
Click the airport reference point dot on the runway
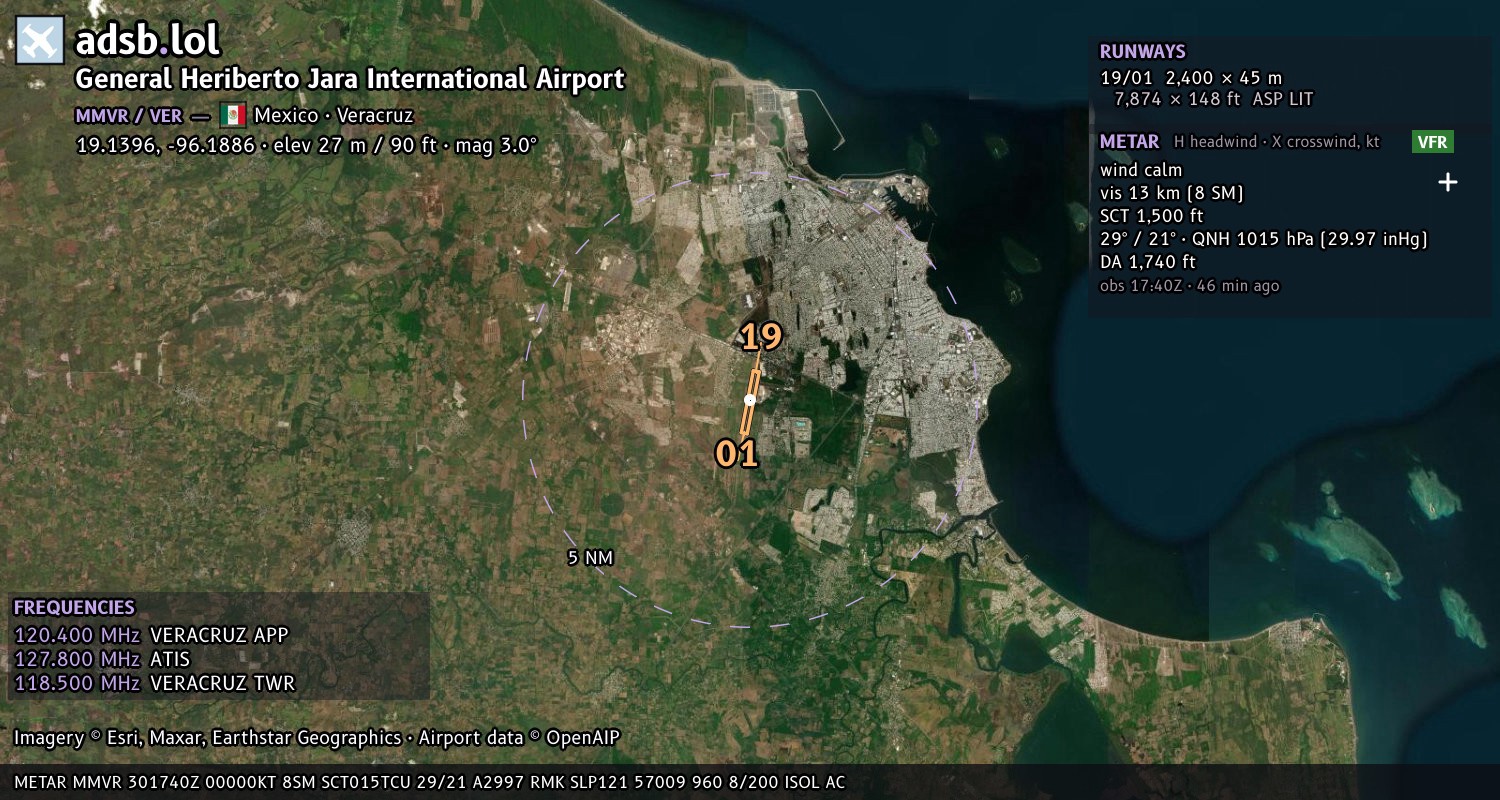pyautogui.click(x=749, y=400)
